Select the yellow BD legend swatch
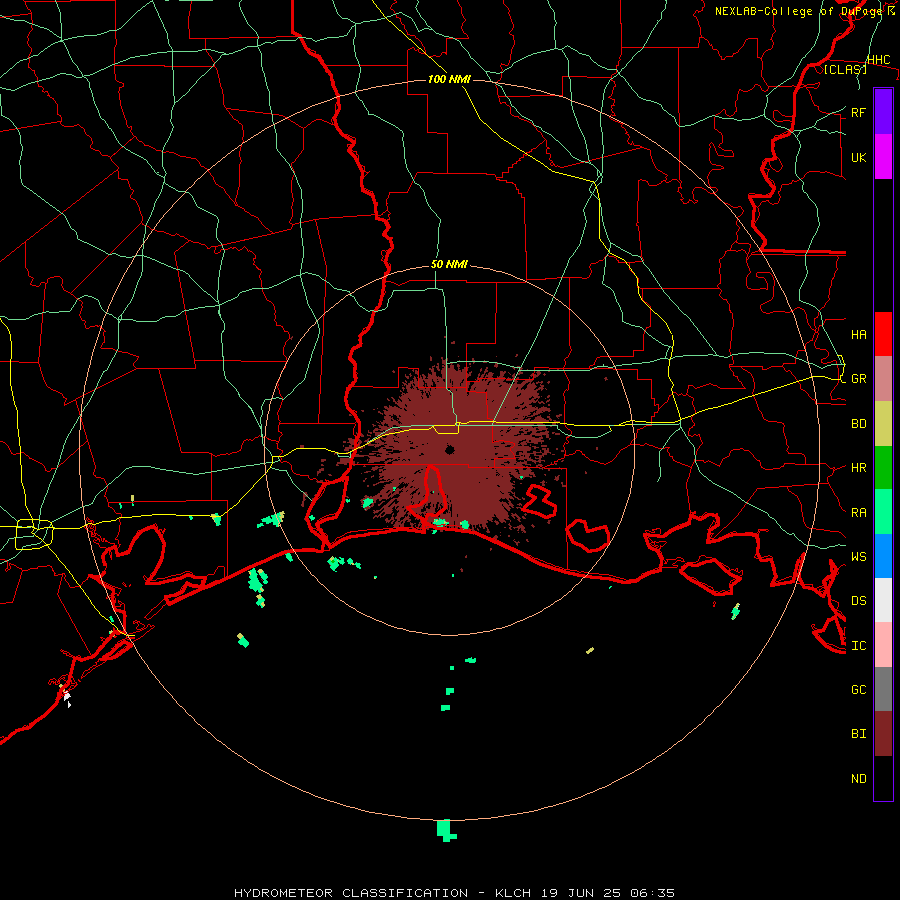Screen dimensions: 900x900 point(883,424)
